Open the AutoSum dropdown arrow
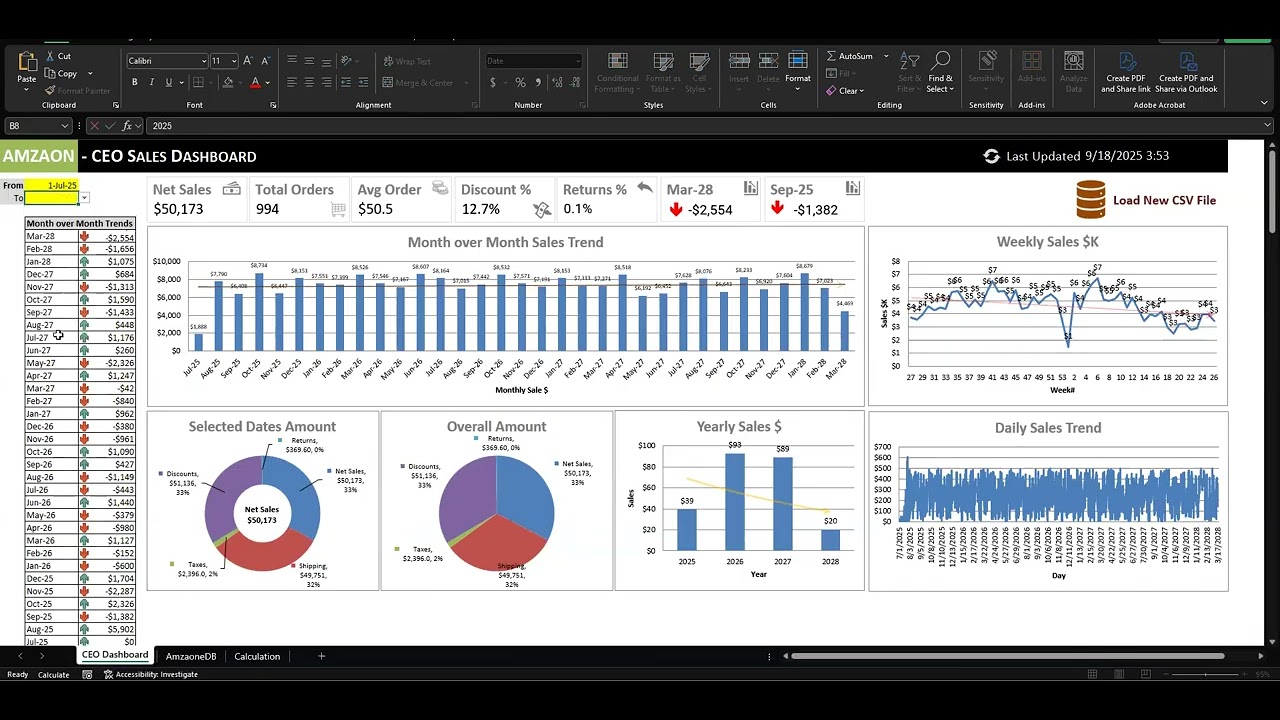 click(886, 56)
